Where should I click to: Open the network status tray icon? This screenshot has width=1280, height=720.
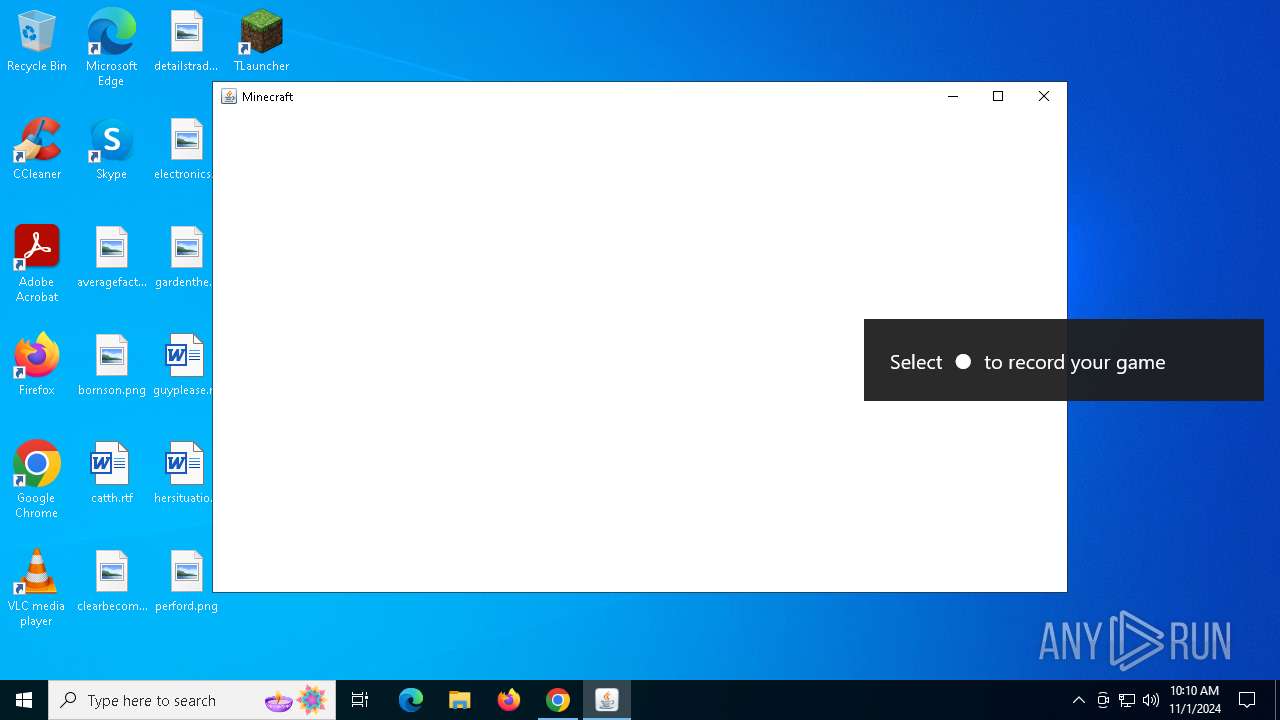coord(1127,700)
